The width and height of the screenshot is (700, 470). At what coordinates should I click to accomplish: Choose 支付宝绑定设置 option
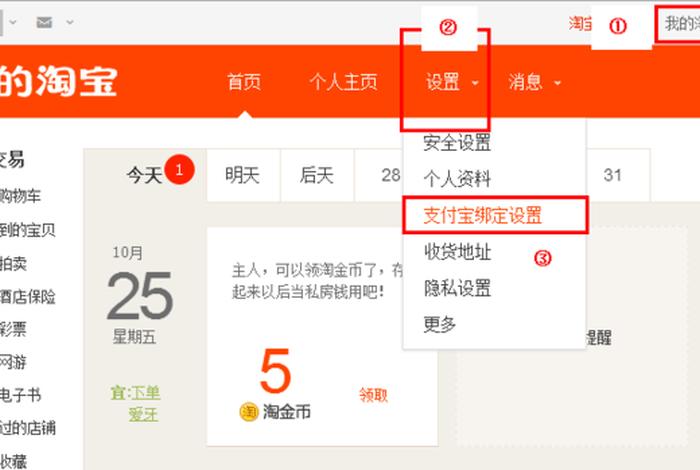click(x=495, y=215)
